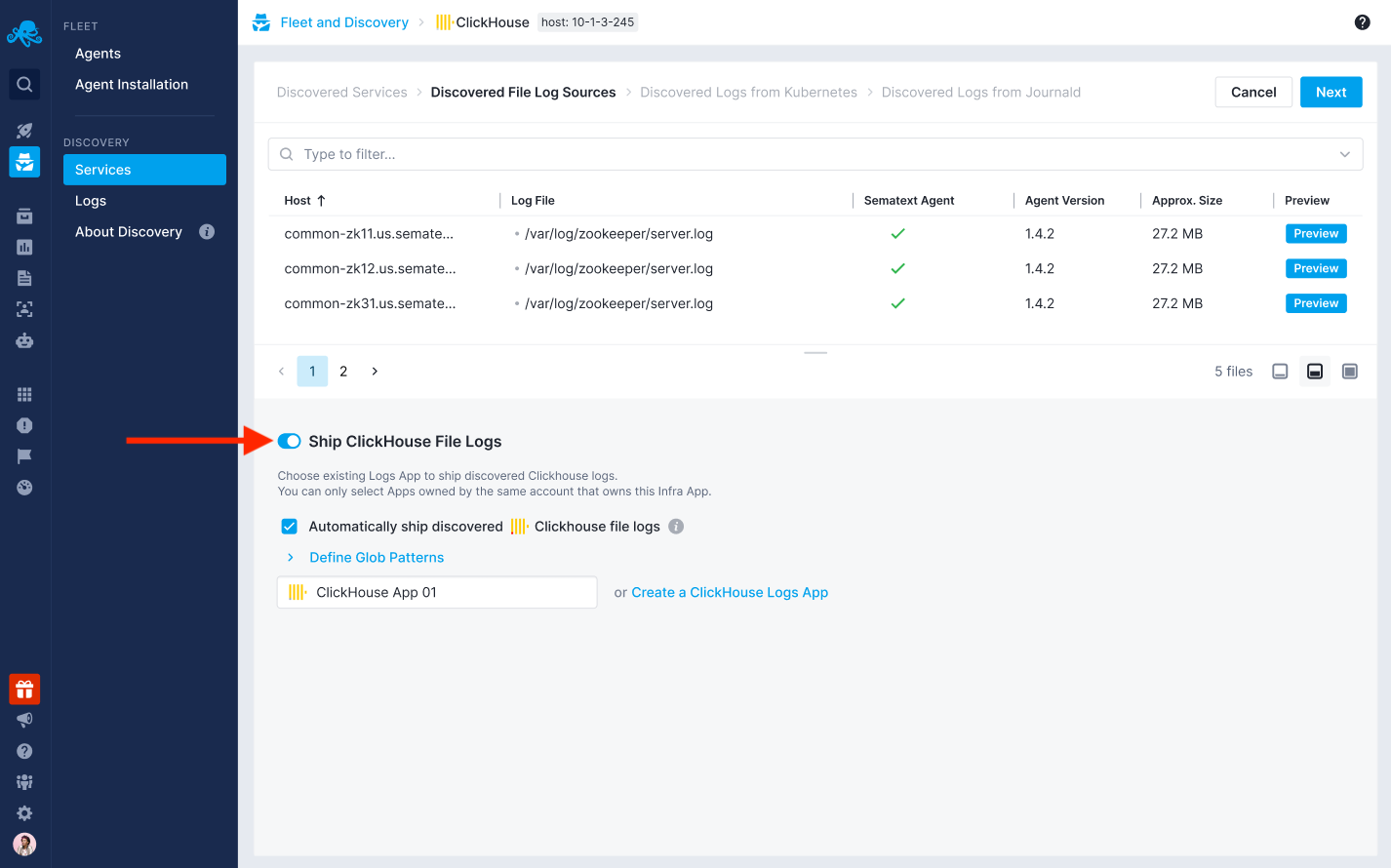1391x868 pixels.
Task: Open the gauge dashboard icon in sidebar
Action: coord(24,488)
